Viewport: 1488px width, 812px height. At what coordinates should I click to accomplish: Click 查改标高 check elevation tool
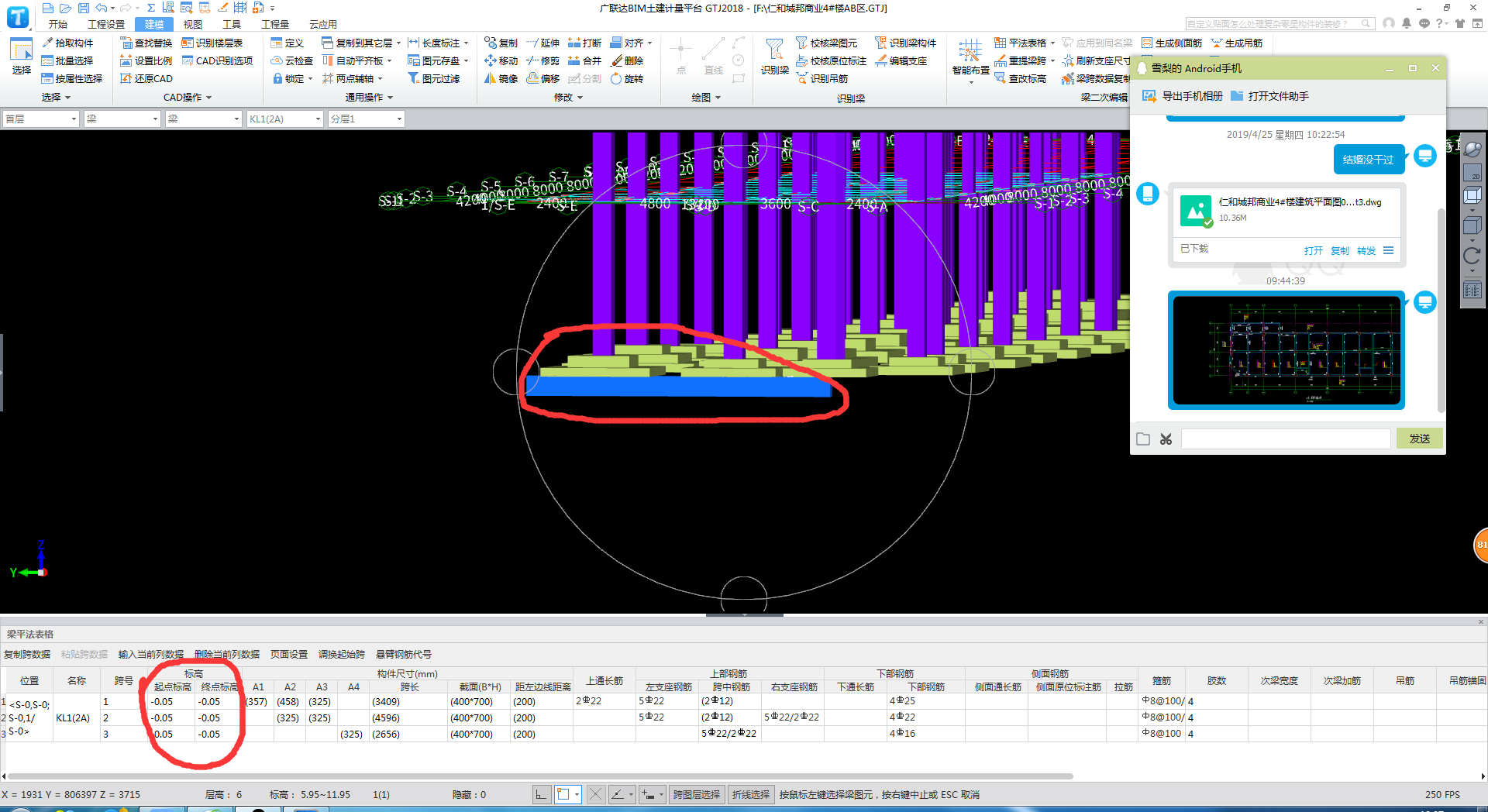1021,78
